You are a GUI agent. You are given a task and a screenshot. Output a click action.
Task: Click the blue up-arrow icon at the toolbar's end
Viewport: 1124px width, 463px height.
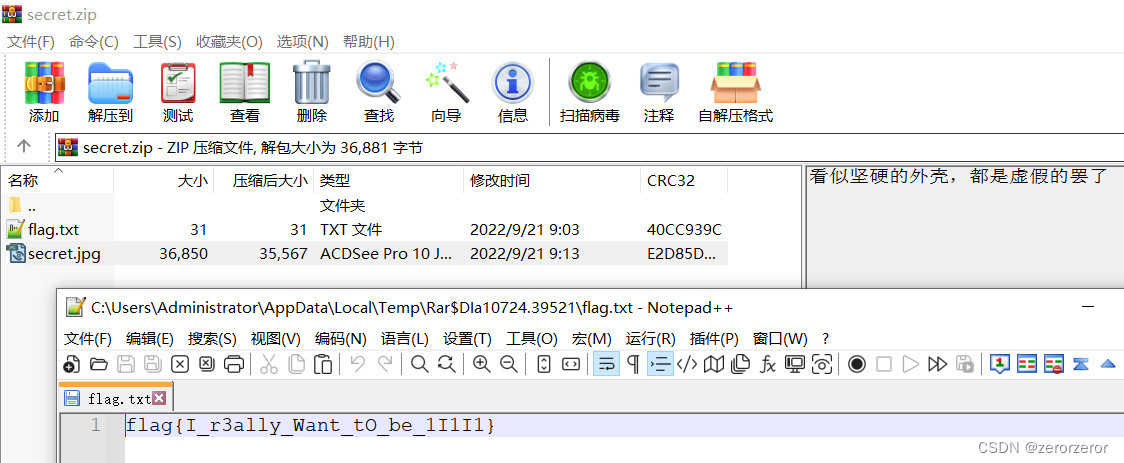click(1108, 364)
